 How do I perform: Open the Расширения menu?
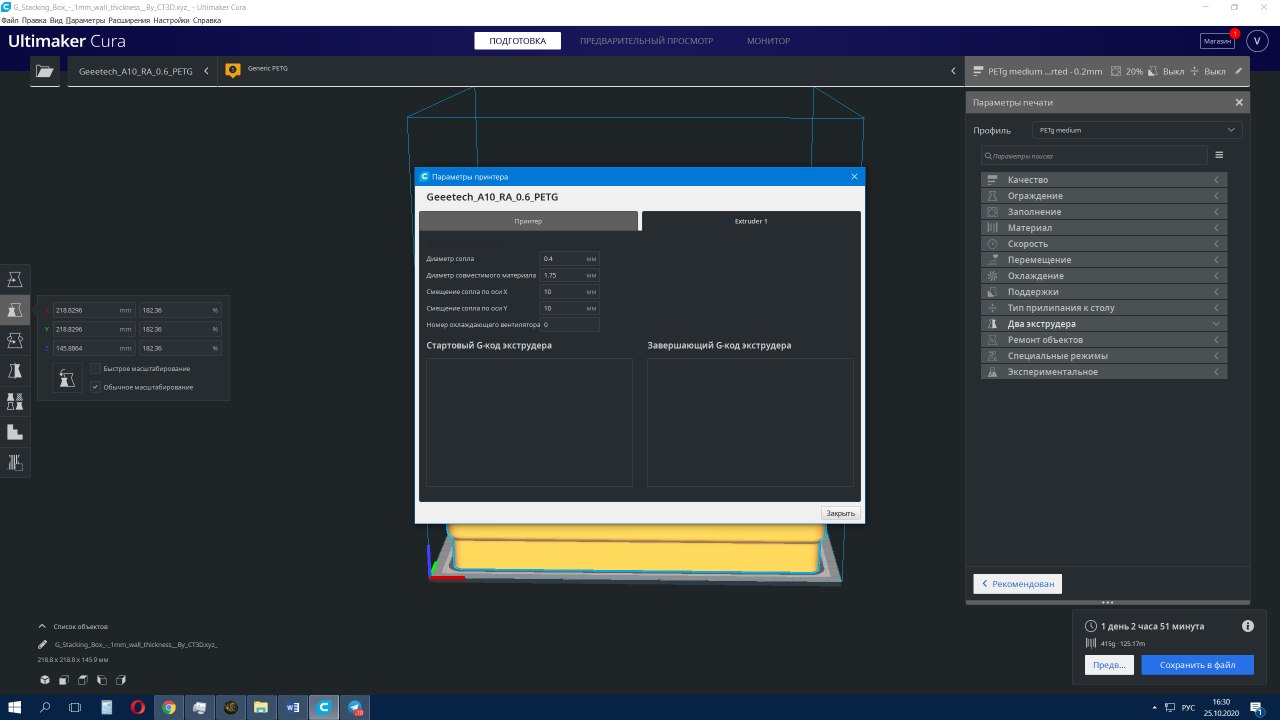click(x=129, y=20)
